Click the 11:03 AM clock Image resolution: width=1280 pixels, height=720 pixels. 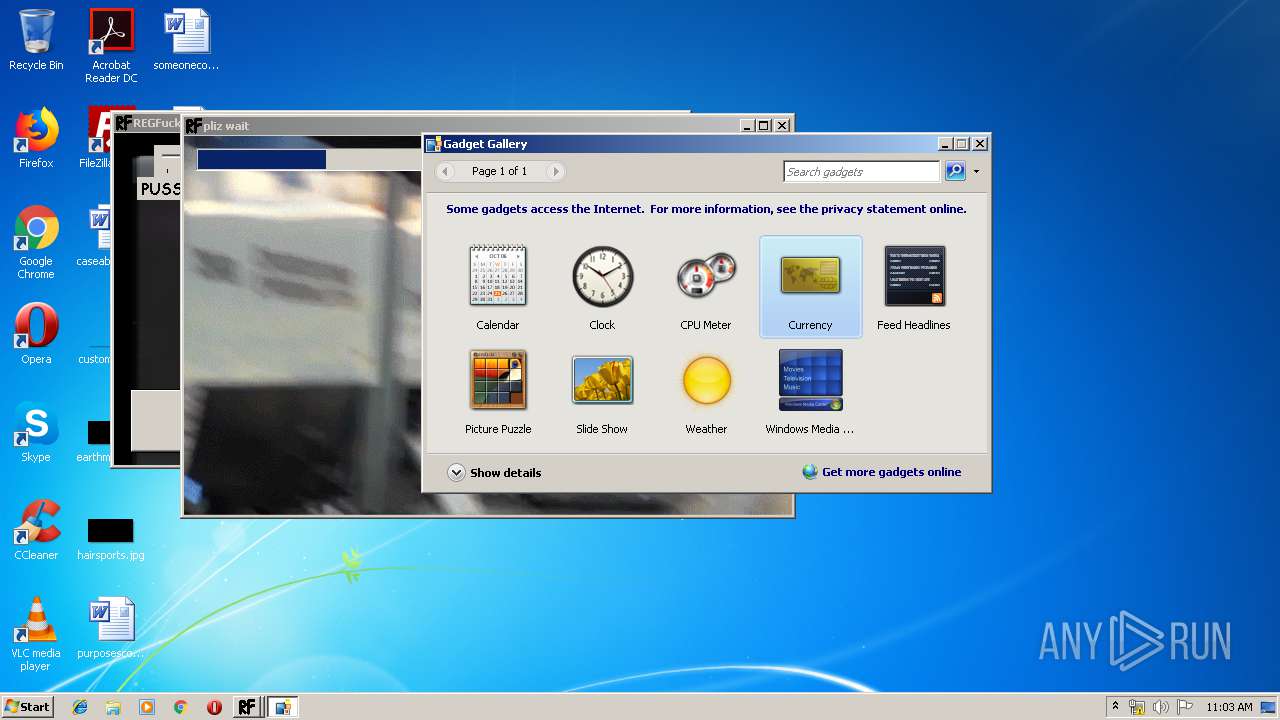point(1229,707)
